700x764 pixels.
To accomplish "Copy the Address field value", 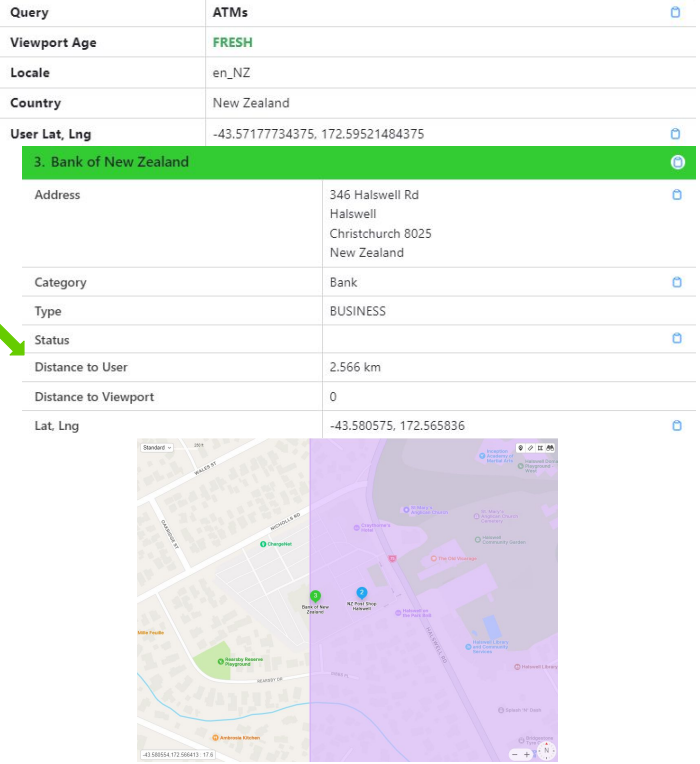I will [677, 195].
